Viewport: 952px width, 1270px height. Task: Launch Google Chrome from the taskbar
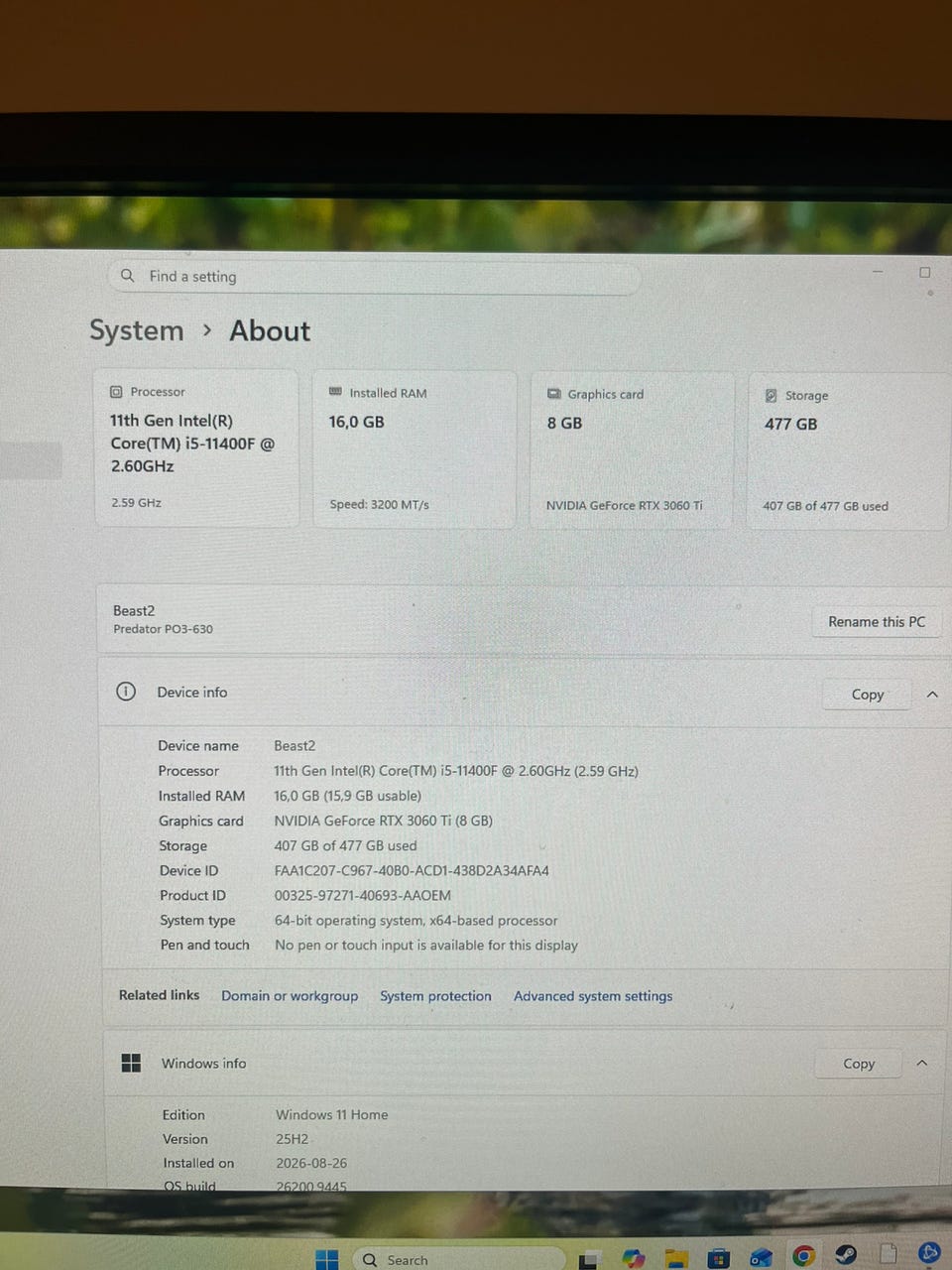coord(803,1257)
